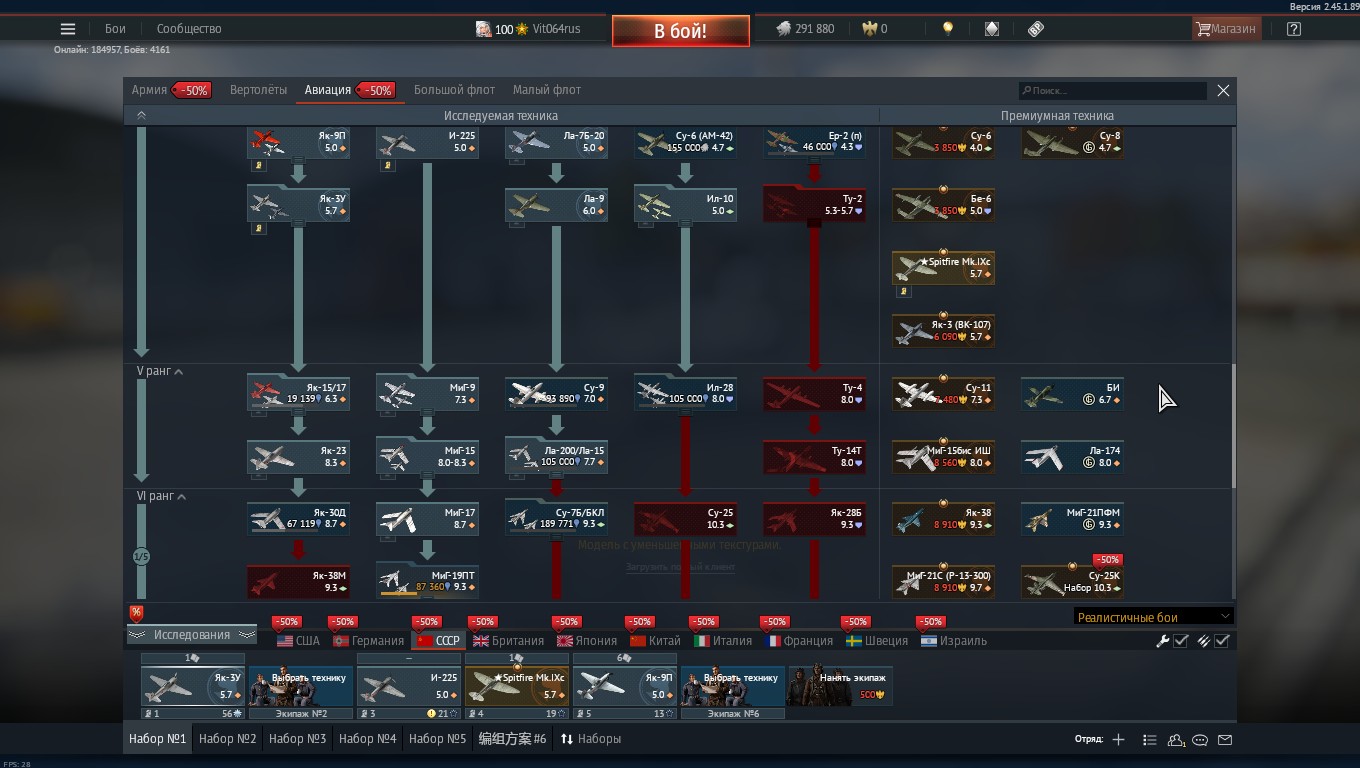Select the США nation
Screen dimensions: 1360x768
298,641
